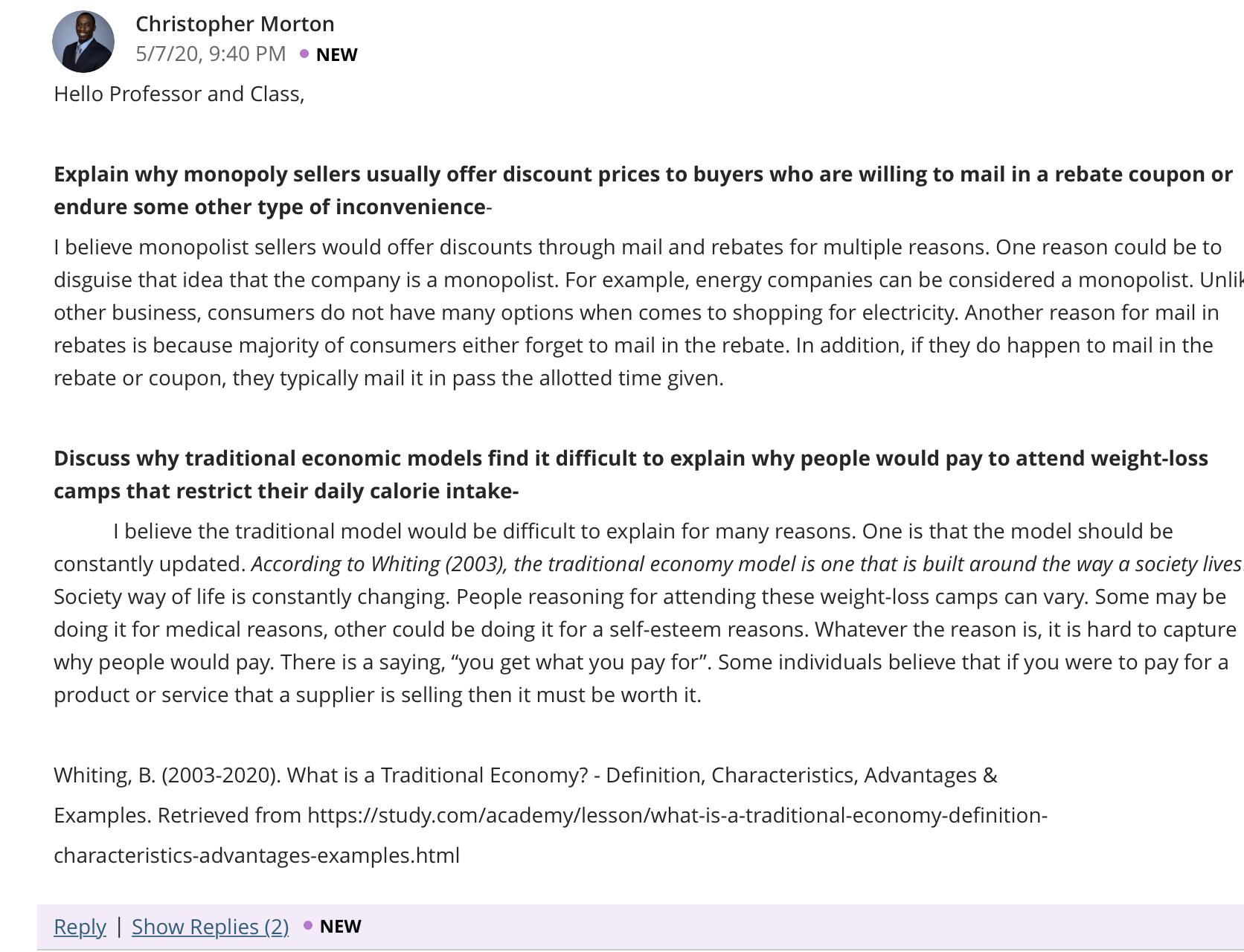Viewport: 1244px width, 952px height.
Task: Open the Christopher Morton author name
Action: coord(234,24)
